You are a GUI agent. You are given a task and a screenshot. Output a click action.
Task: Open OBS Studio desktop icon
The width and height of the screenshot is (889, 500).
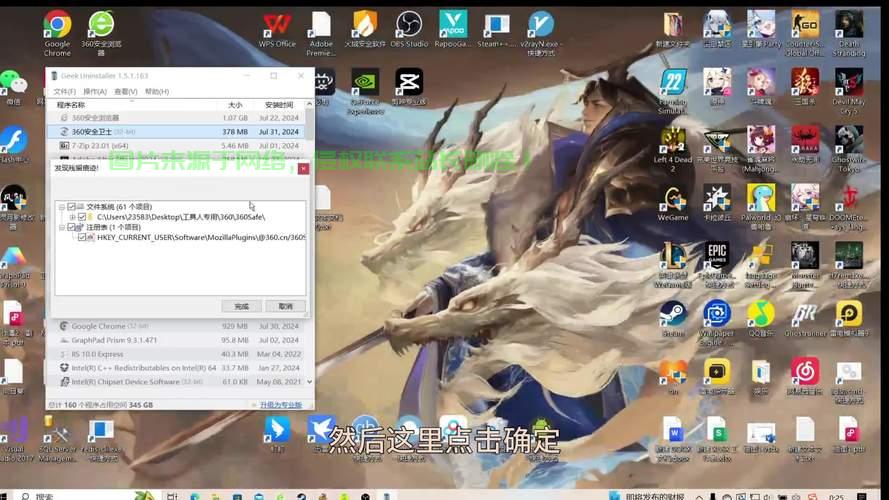(x=409, y=29)
